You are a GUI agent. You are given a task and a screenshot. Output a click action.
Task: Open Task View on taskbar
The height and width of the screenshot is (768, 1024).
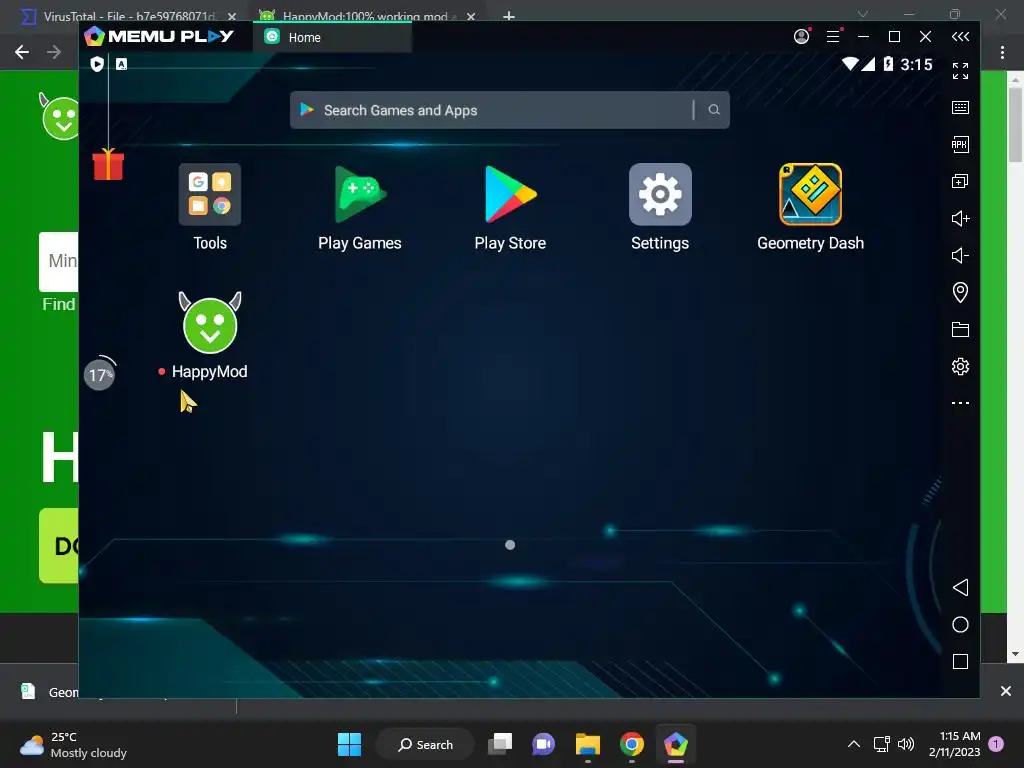(x=500, y=744)
